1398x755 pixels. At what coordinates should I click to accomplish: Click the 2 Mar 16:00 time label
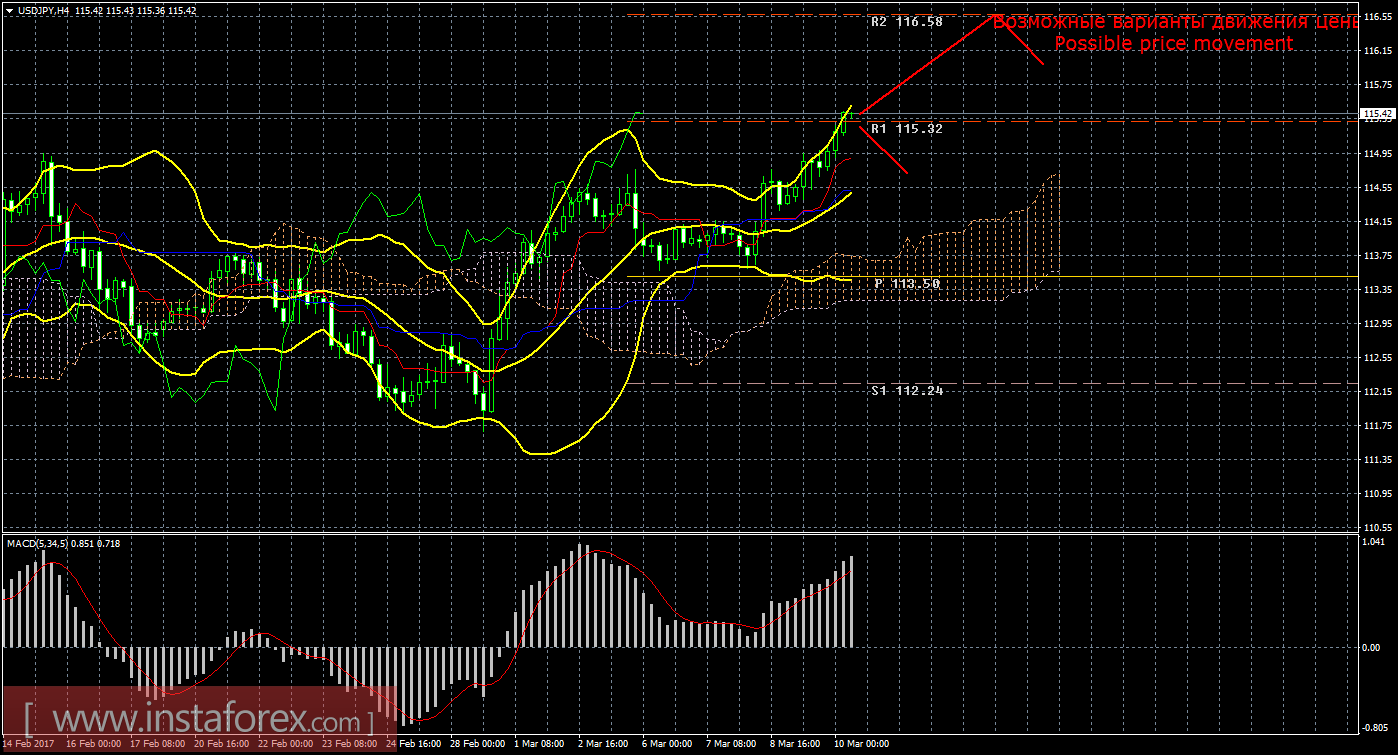tap(604, 745)
